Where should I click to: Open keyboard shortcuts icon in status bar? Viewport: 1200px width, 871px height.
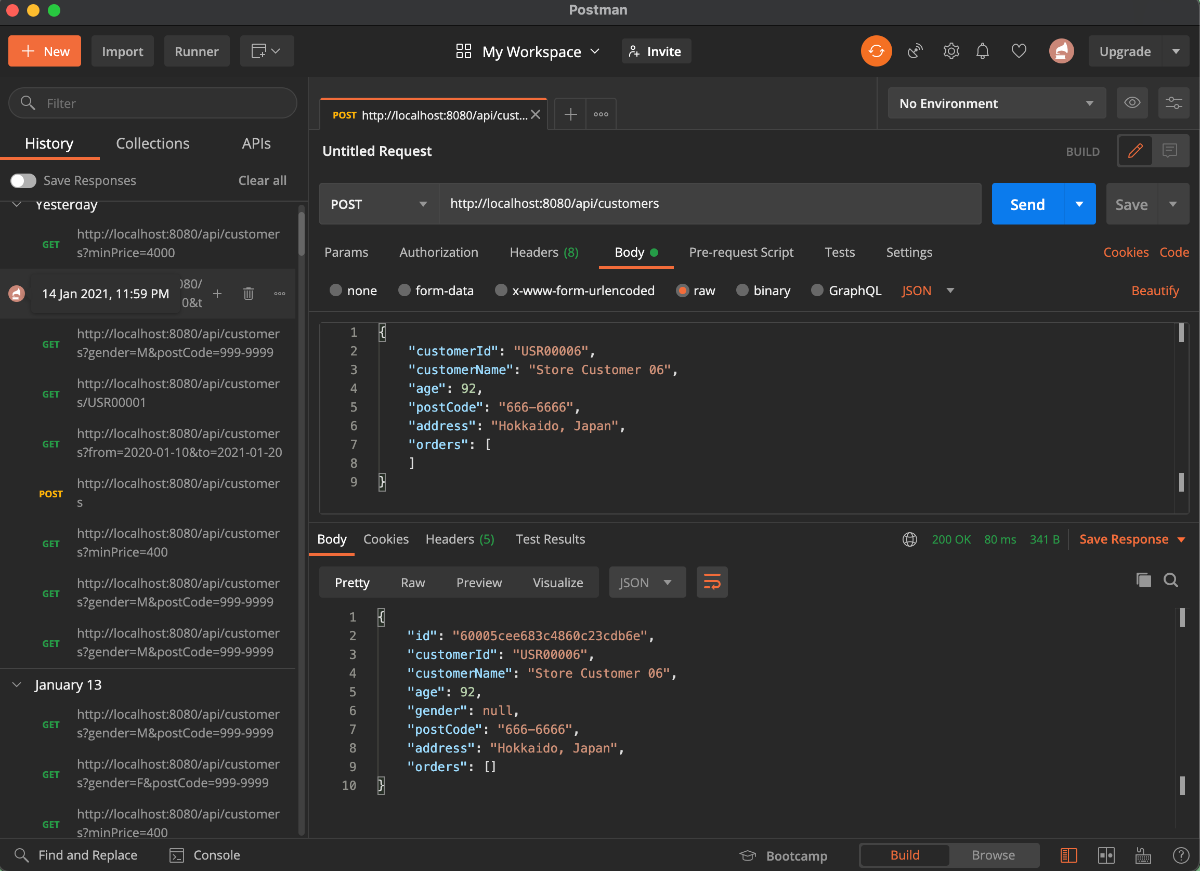[x=1143, y=855]
